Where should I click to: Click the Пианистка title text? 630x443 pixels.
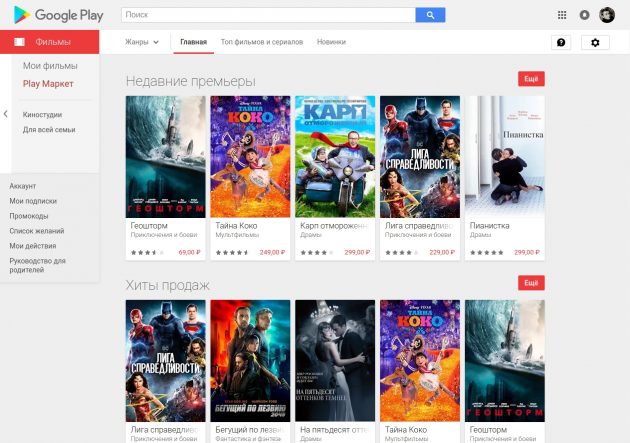(489, 226)
